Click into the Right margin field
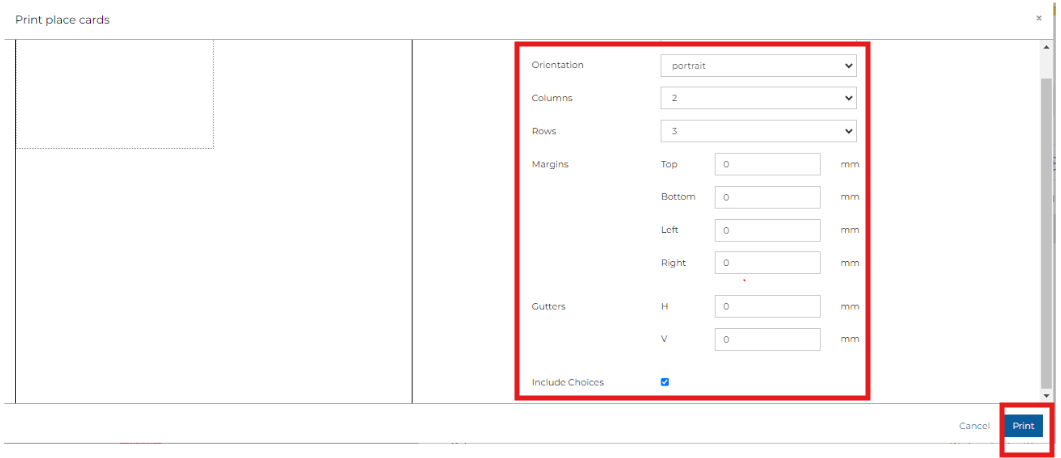1061x458 pixels. tap(767, 263)
